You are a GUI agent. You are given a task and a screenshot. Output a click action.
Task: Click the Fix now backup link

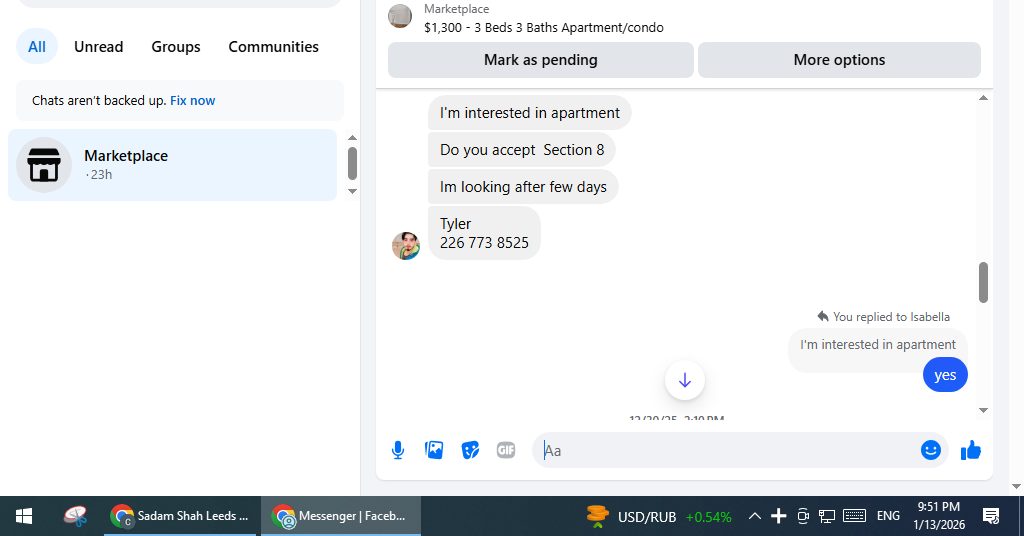pyautogui.click(x=193, y=101)
